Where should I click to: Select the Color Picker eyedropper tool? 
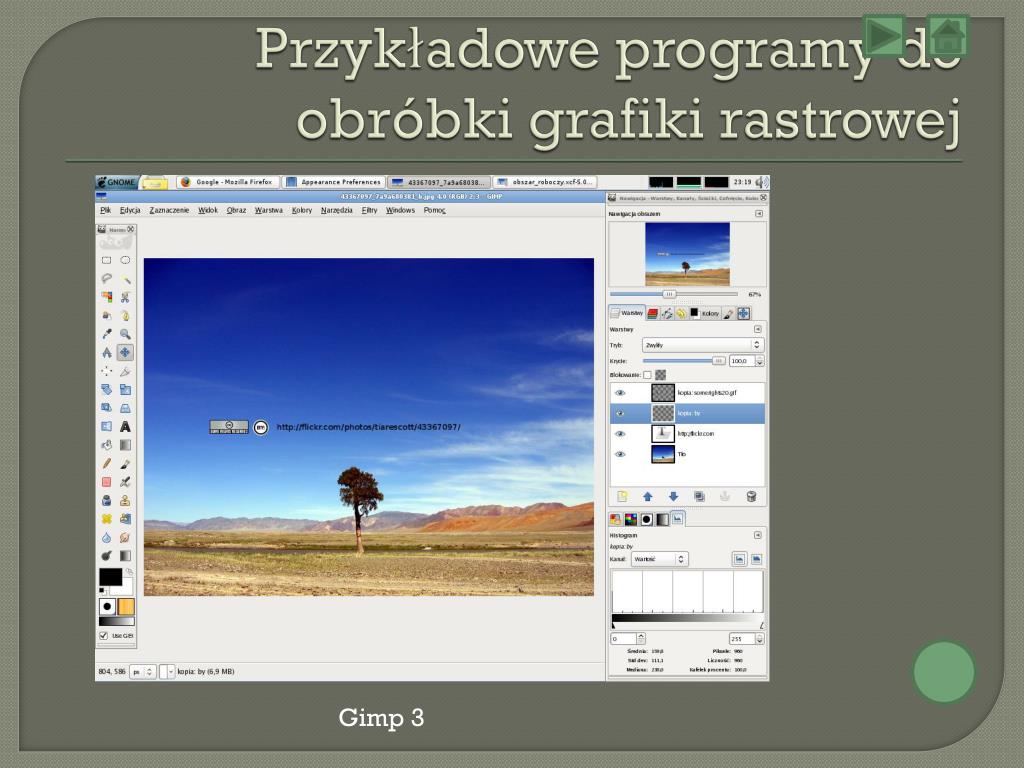(106, 334)
